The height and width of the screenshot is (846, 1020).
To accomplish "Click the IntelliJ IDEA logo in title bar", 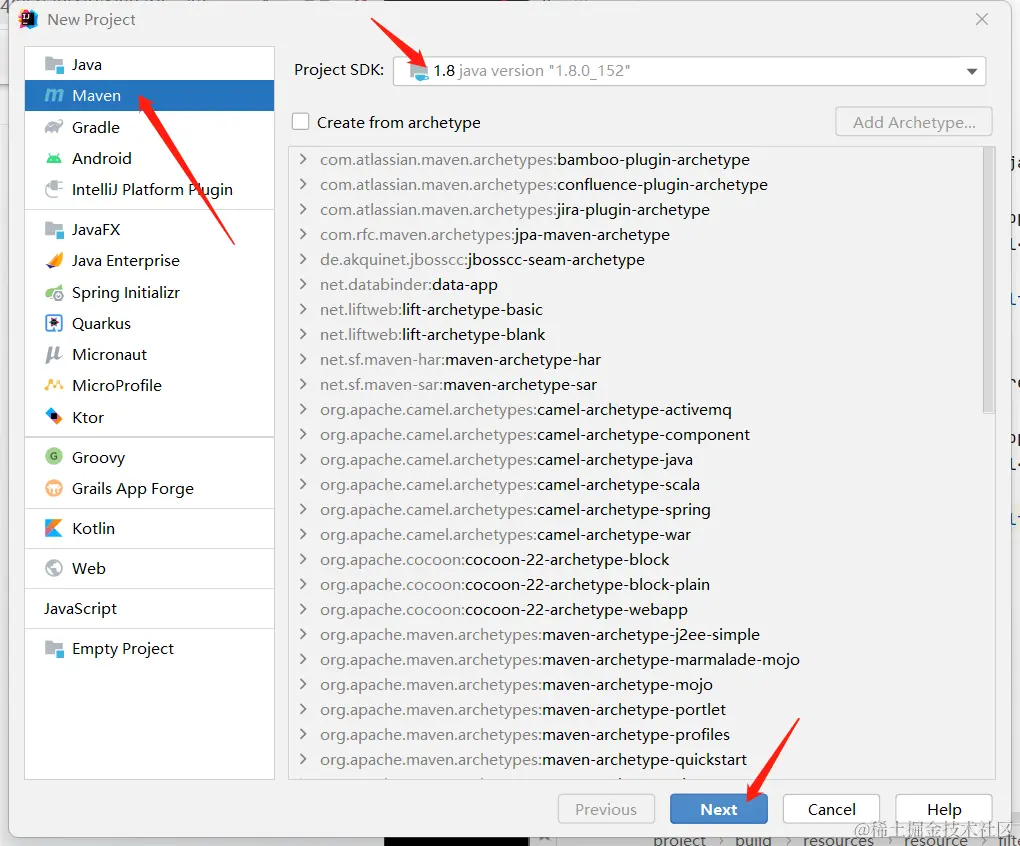I will coord(28,20).
